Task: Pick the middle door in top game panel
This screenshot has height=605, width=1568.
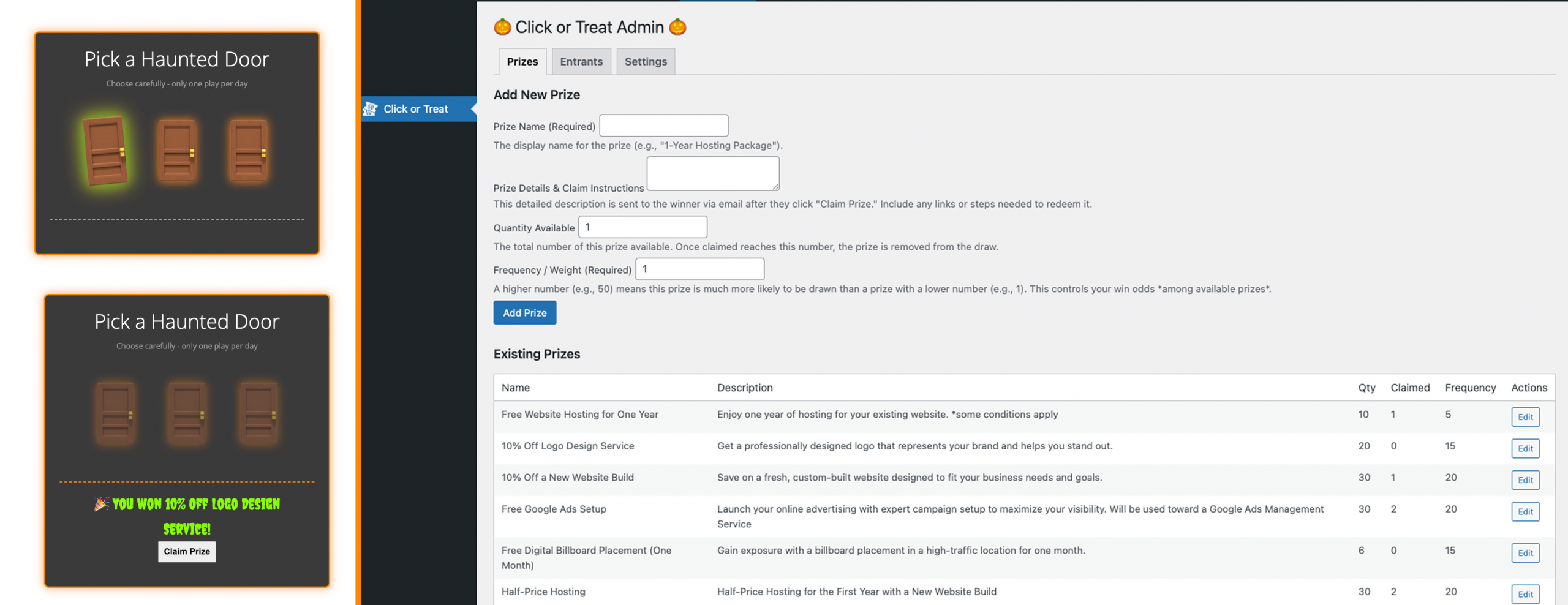Action: (177, 151)
